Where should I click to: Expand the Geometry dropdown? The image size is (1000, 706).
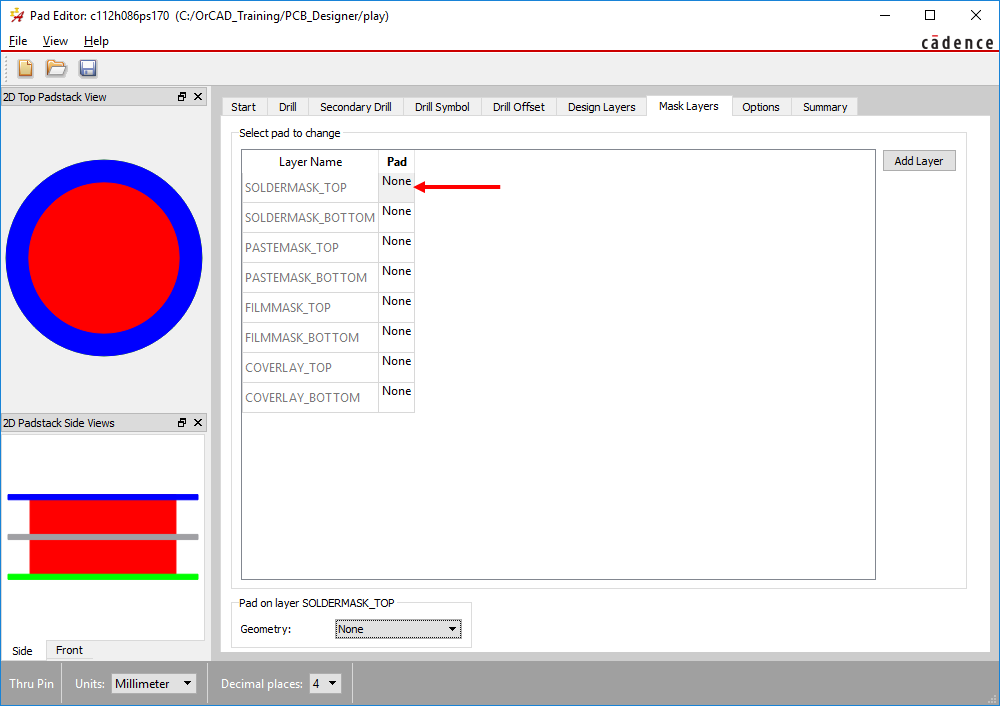pyautogui.click(x=398, y=629)
